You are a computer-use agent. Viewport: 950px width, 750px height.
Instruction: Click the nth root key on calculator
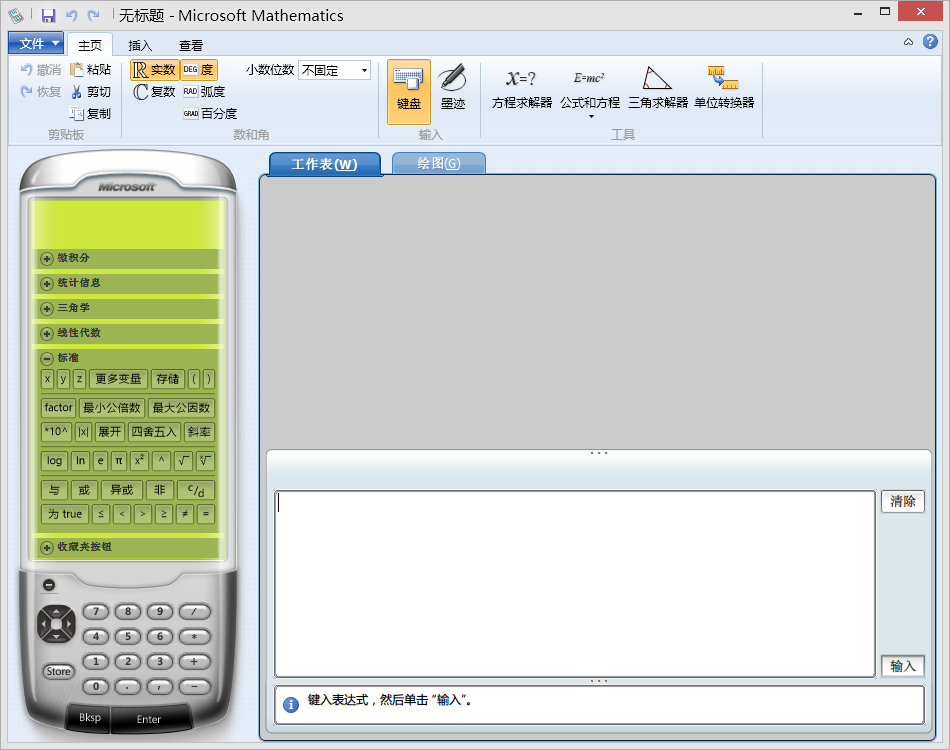pyautogui.click(x=205, y=461)
